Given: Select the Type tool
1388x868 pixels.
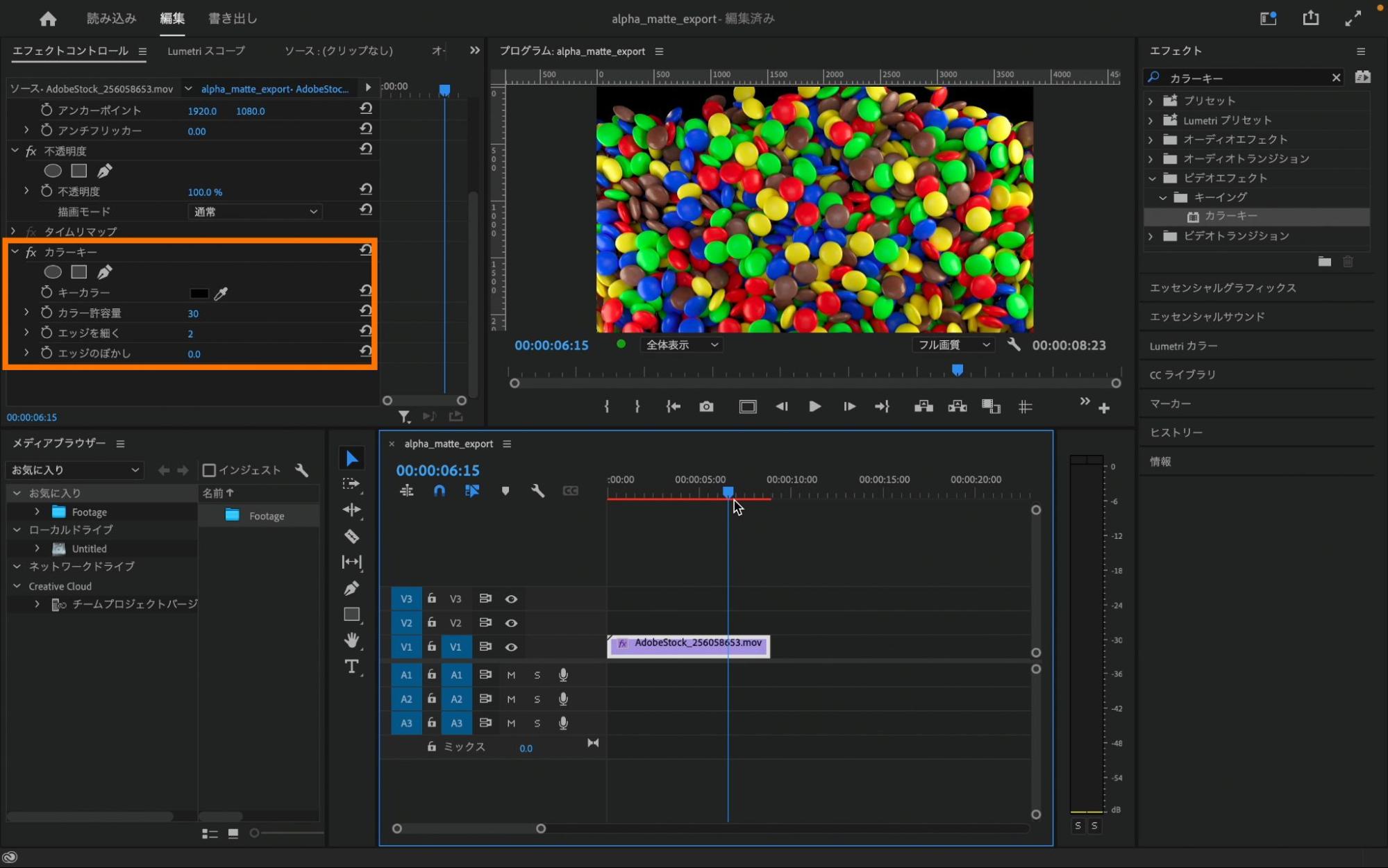Looking at the screenshot, I should click(351, 667).
